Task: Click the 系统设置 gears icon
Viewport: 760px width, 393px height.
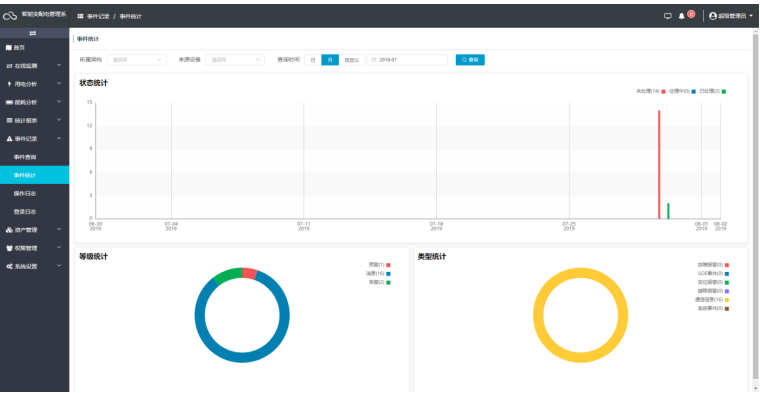Action: pos(9,266)
